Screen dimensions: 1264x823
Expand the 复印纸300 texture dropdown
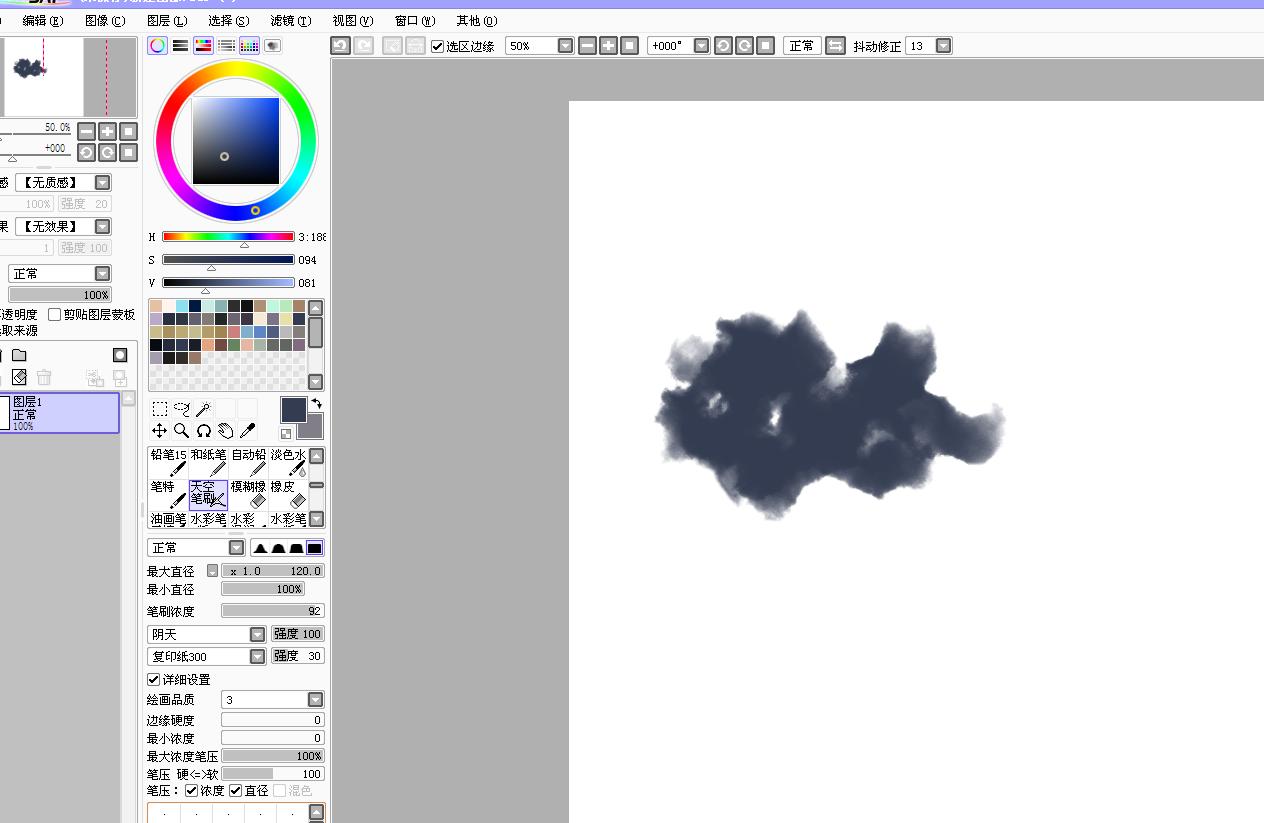pyautogui.click(x=257, y=657)
